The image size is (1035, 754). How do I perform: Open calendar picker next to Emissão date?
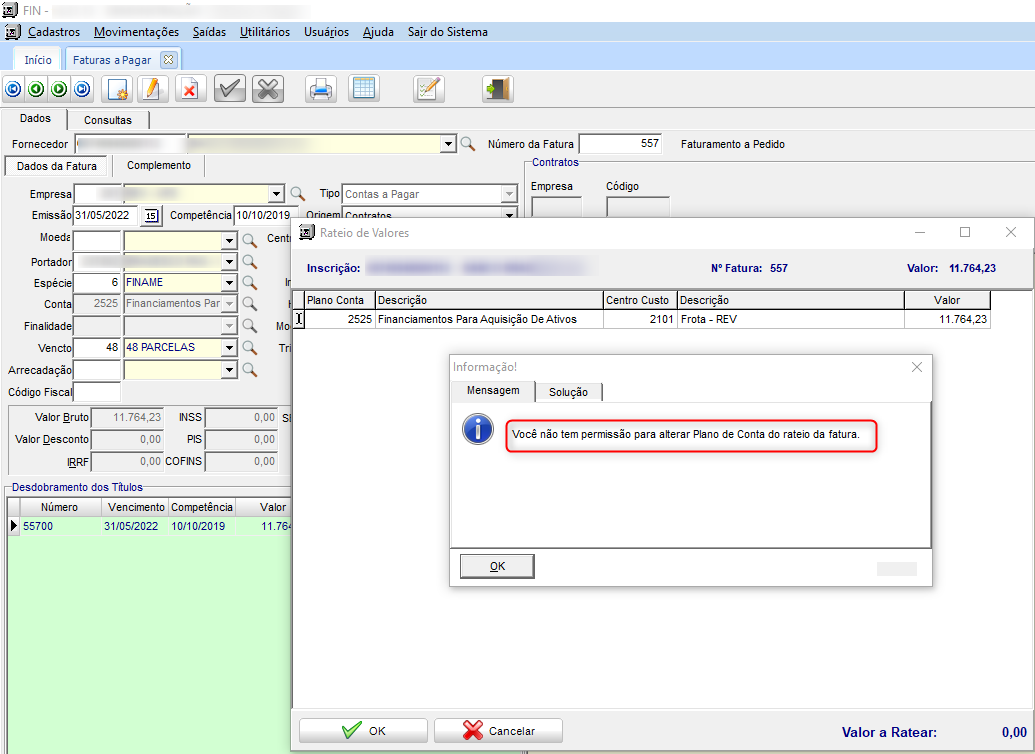pyautogui.click(x=150, y=215)
